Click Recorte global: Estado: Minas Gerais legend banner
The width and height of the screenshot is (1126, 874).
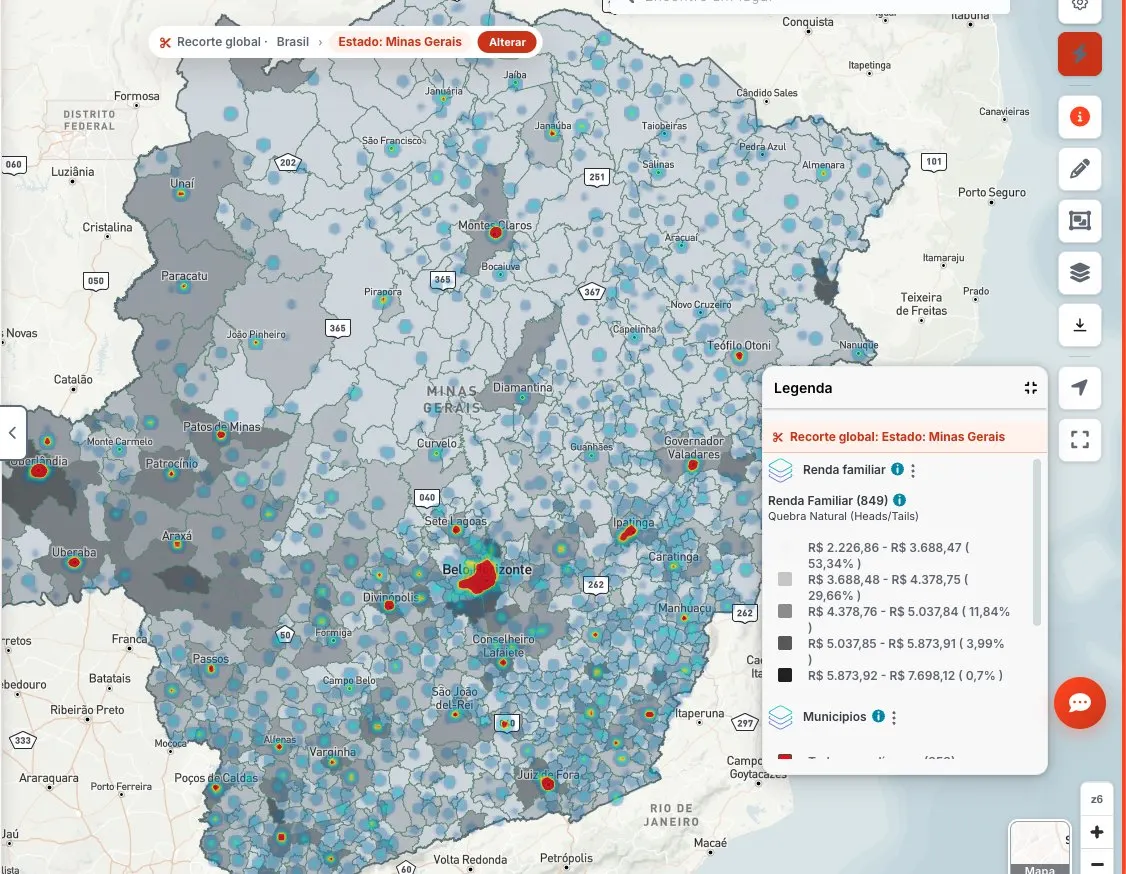coord(904,437)
